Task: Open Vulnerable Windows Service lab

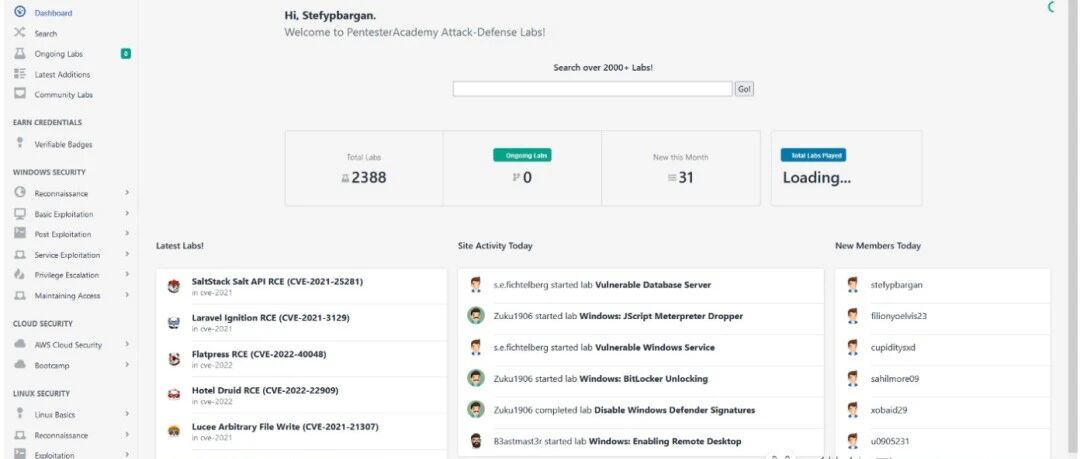Action: pos(655,347)
